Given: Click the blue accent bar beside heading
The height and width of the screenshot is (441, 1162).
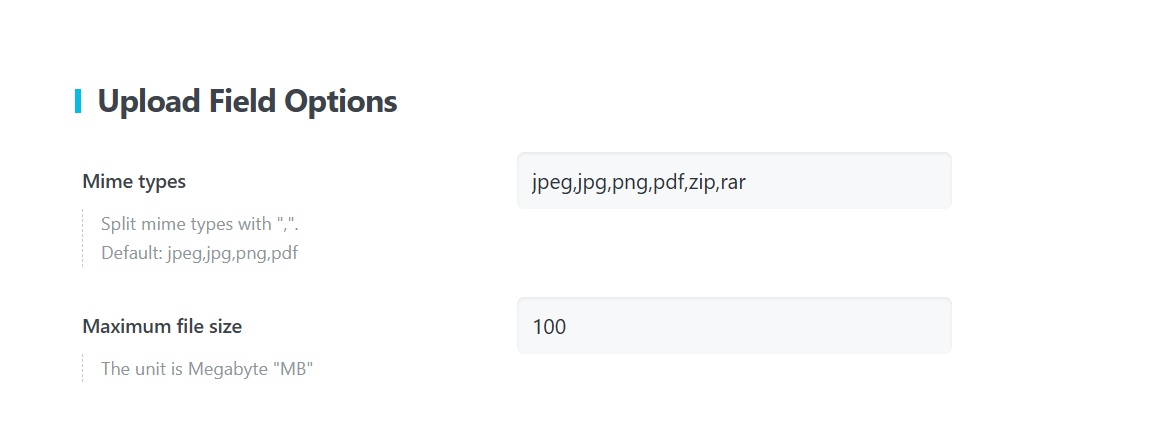Looking at the screenshot, I should click(x=78, y=101).
